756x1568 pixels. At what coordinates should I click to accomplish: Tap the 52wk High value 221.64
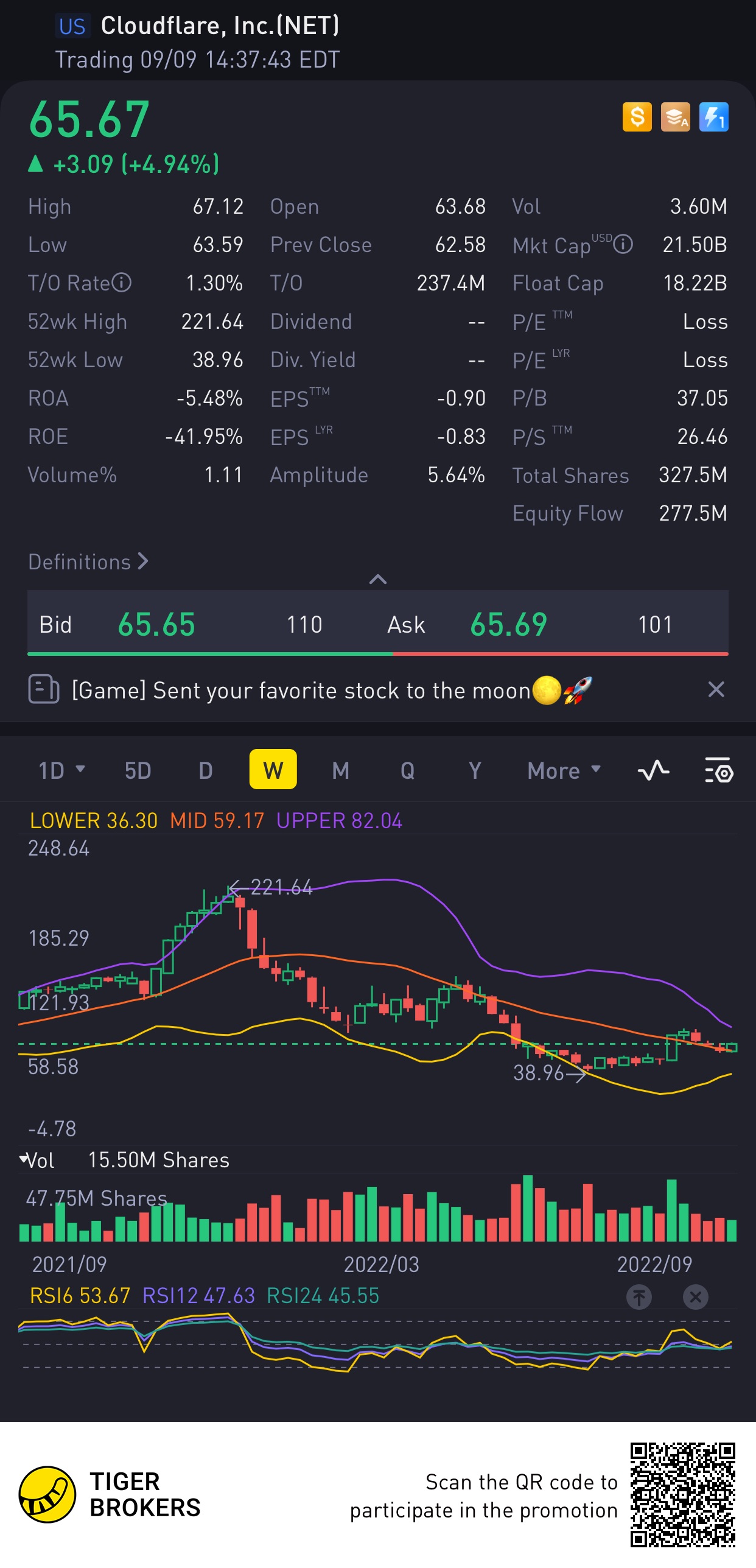tap(212, 321)
